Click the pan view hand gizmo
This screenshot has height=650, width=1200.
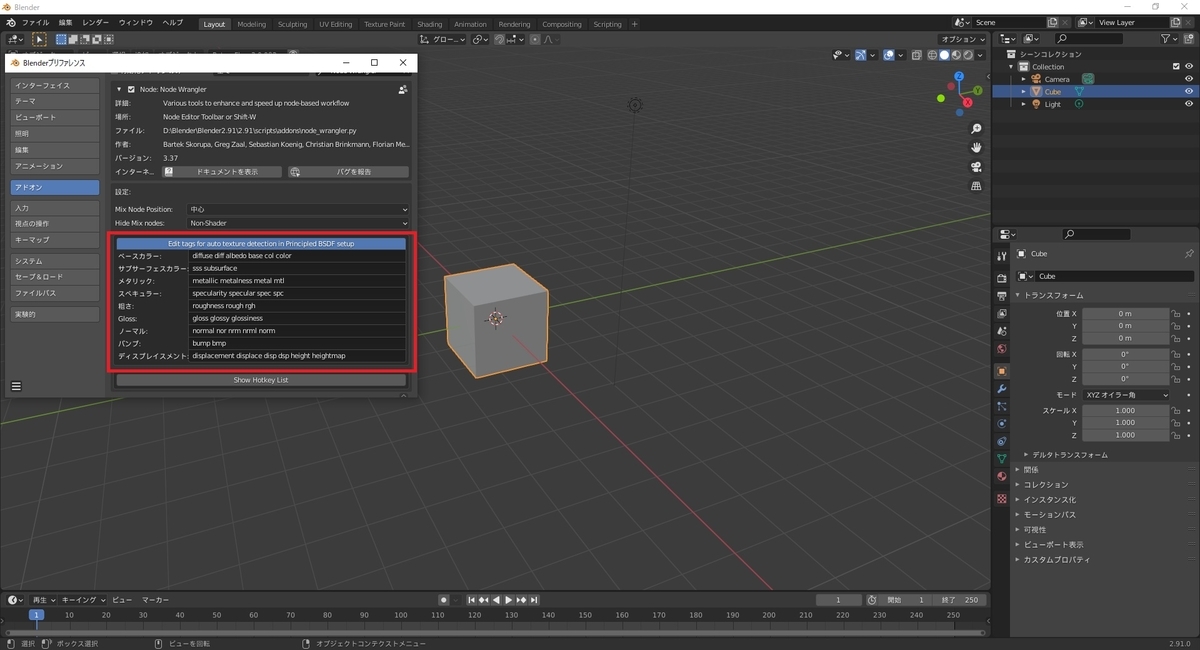pyautogui.click(x=976, y=148)
